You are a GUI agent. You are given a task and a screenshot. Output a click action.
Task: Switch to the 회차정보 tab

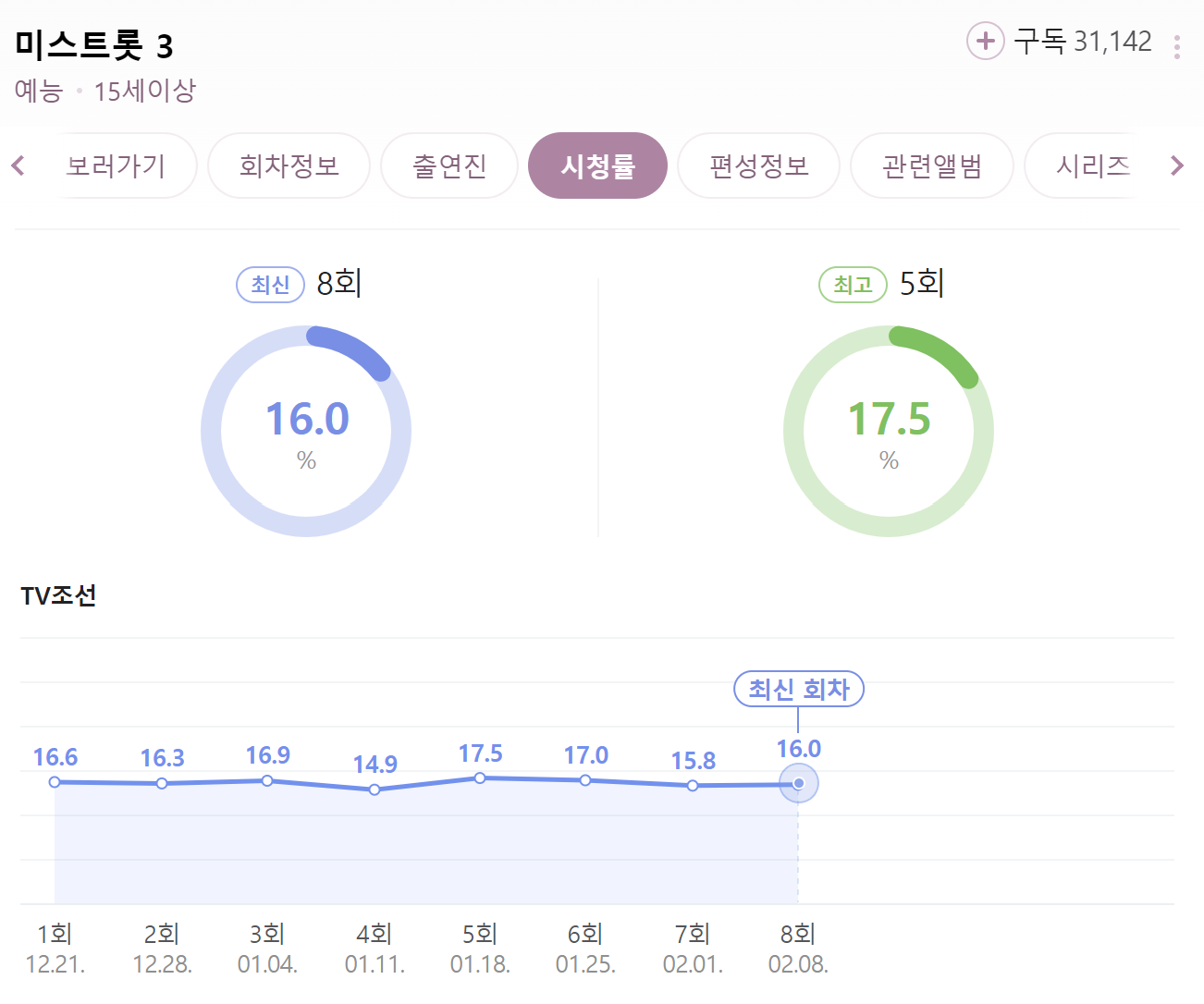coord(289,165)
